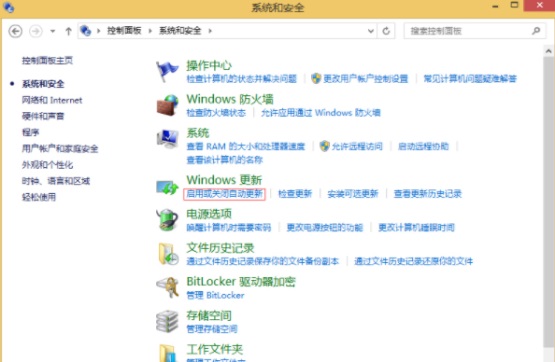Click the search magnifier icon
Screen dimensions: 555x362
pyautogui.click(x=536, y=31)
